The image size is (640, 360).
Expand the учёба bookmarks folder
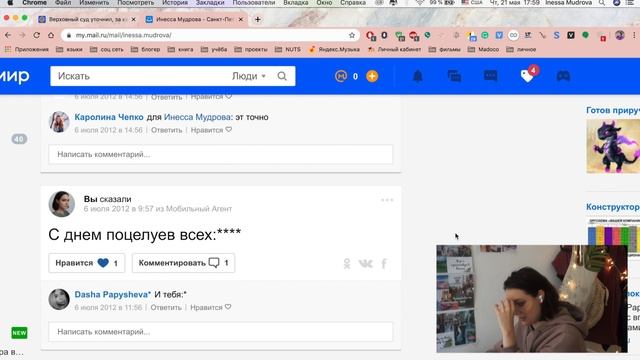[214, 49]
